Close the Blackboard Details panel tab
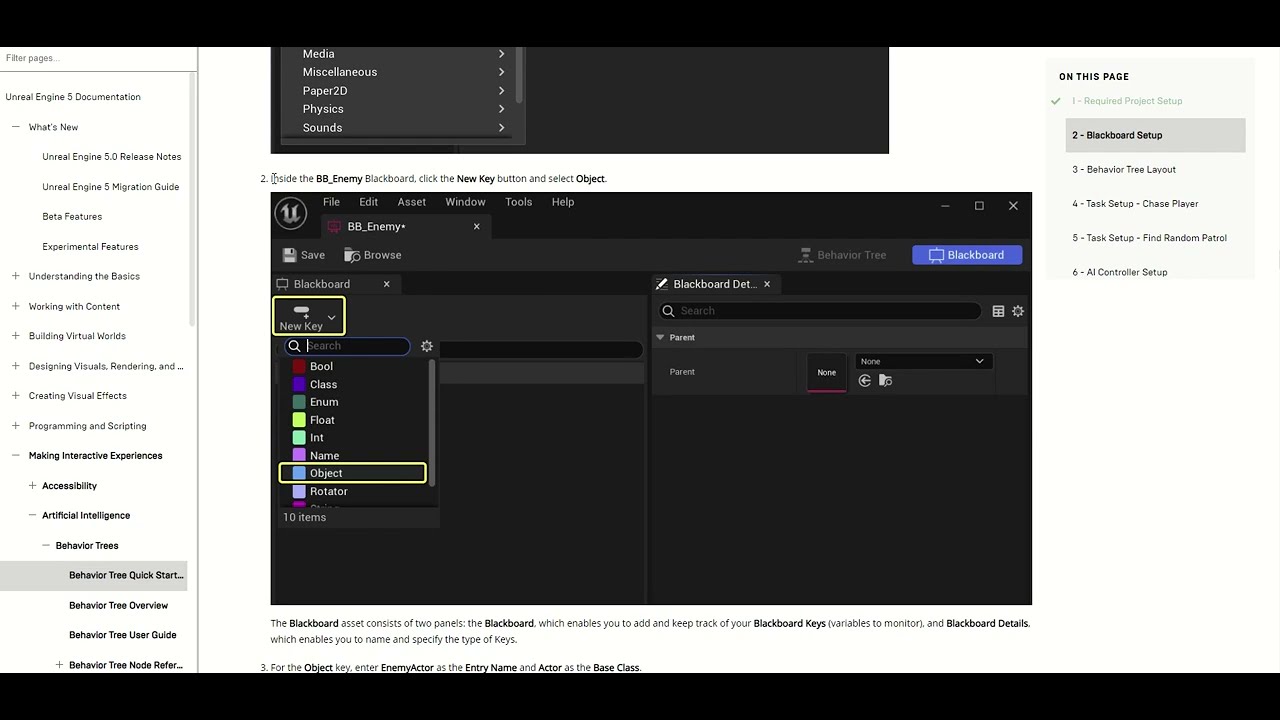Viewport: 1280px width, 720px height. [x=767, y=284]
